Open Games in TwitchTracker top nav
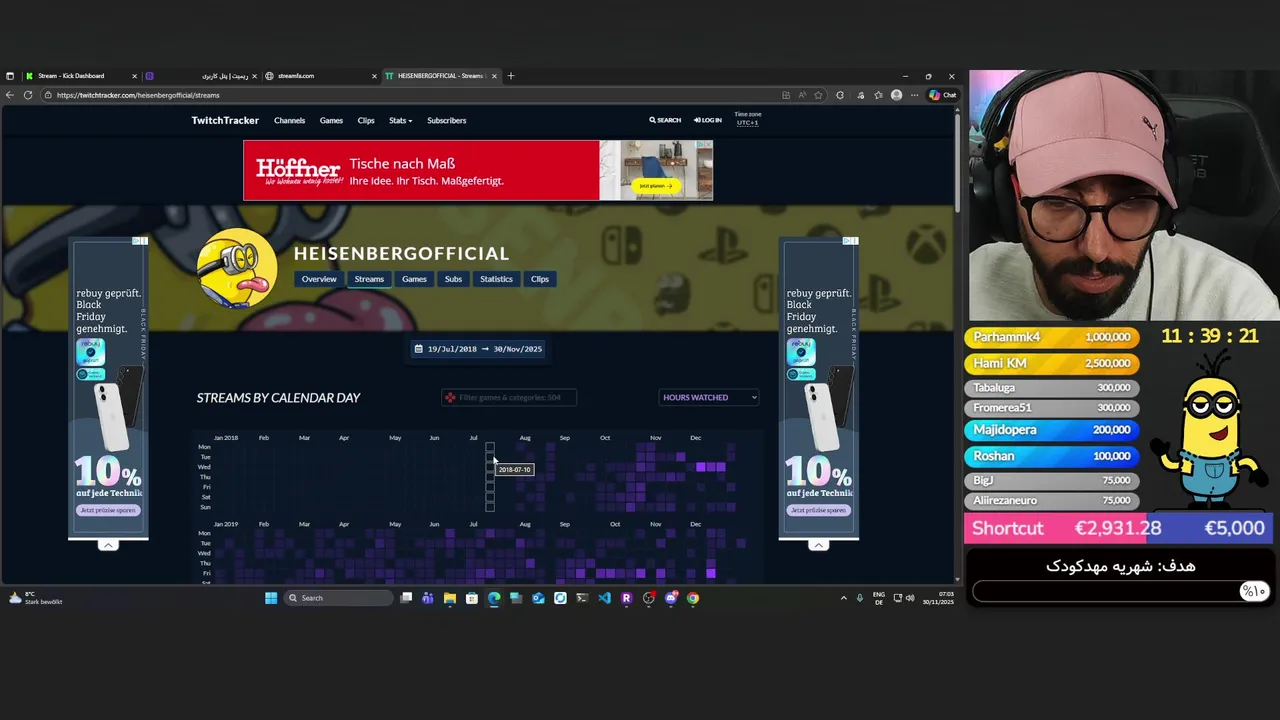The image size is (1280, 720). point(331,120)
